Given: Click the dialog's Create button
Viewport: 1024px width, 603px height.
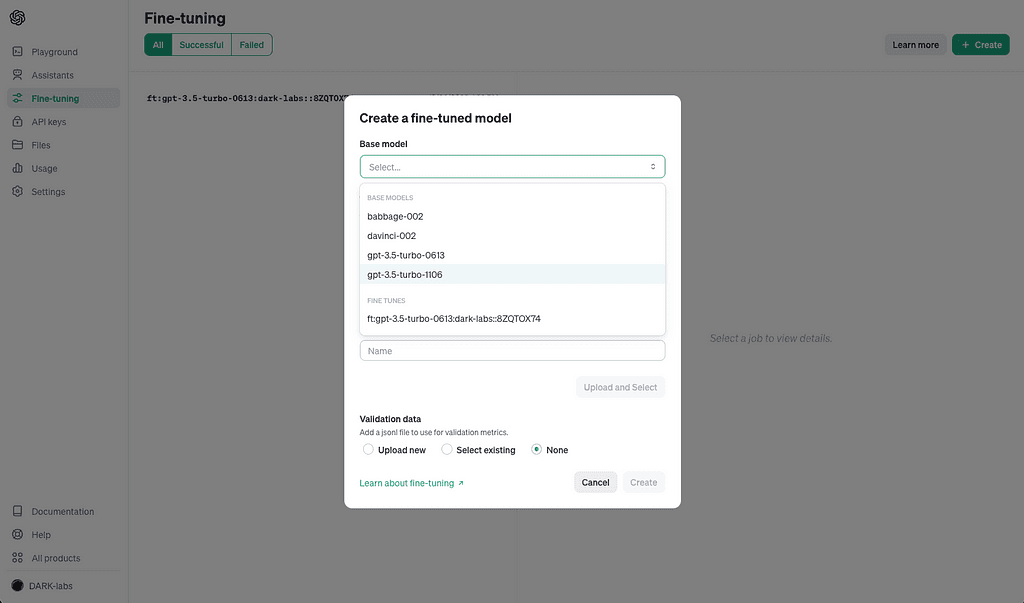Looking at the screenshot, I should (643, 482).
